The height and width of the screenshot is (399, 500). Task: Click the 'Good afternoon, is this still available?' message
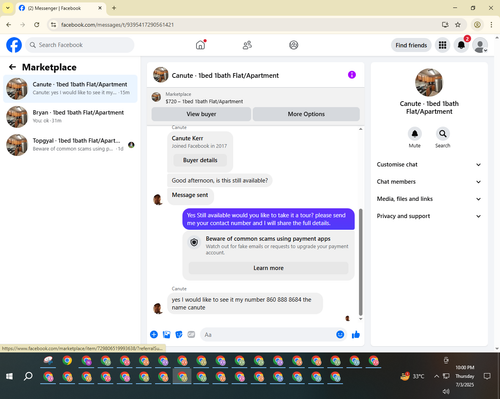coord(220,181)
